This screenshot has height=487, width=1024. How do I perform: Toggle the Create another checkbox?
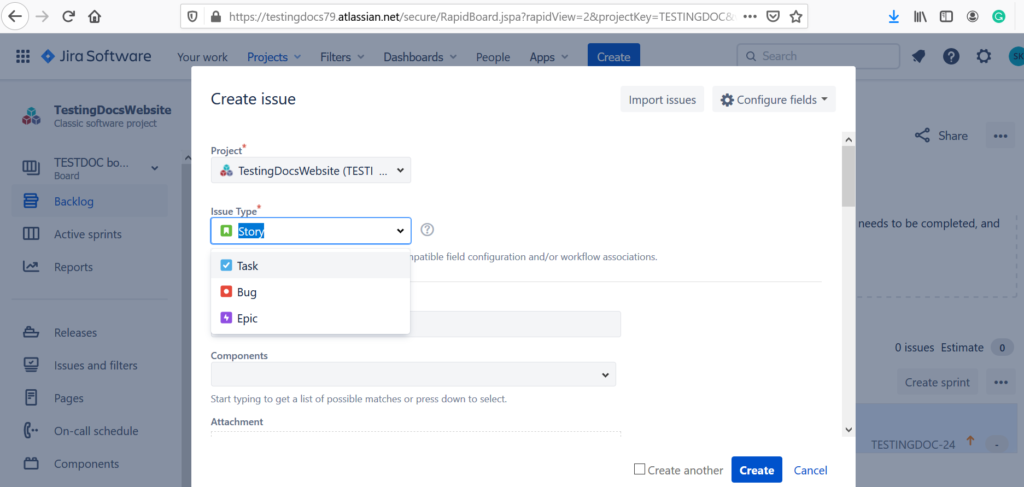pyautogui.click(x=640, y=470)
